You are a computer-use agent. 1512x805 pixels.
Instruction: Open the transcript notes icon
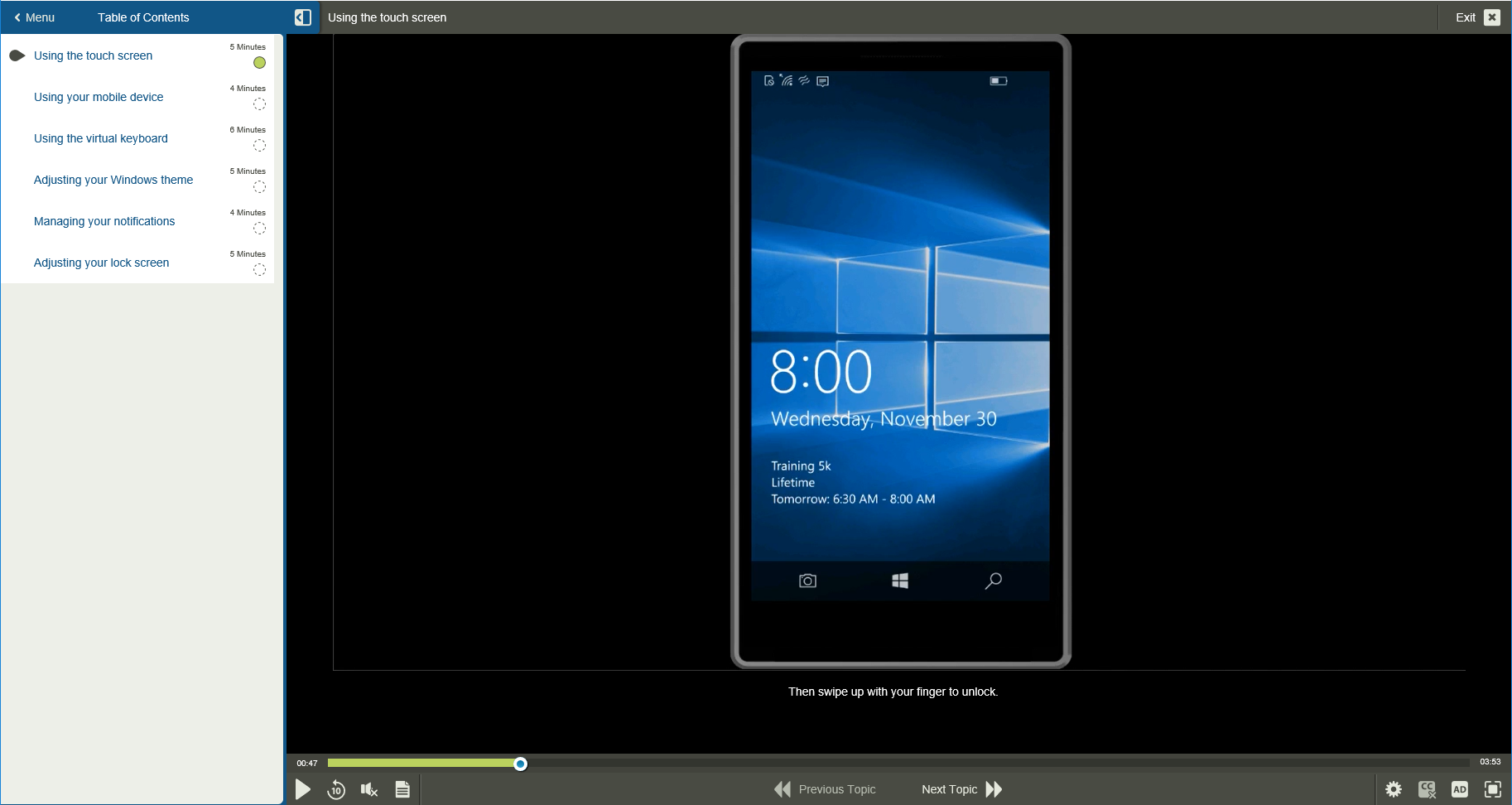[402, 789]
